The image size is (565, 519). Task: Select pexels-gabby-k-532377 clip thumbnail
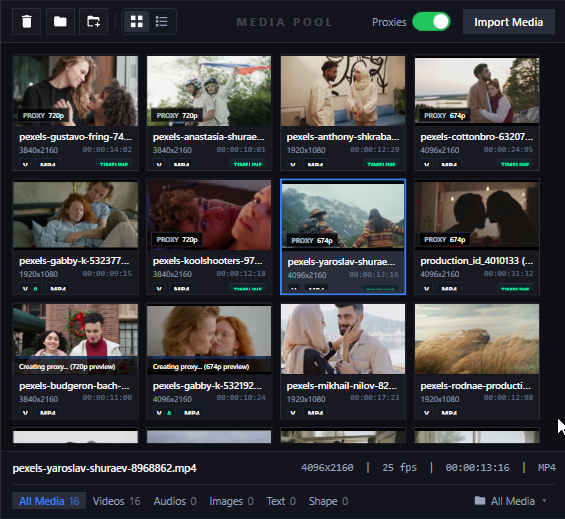[75, 215]
